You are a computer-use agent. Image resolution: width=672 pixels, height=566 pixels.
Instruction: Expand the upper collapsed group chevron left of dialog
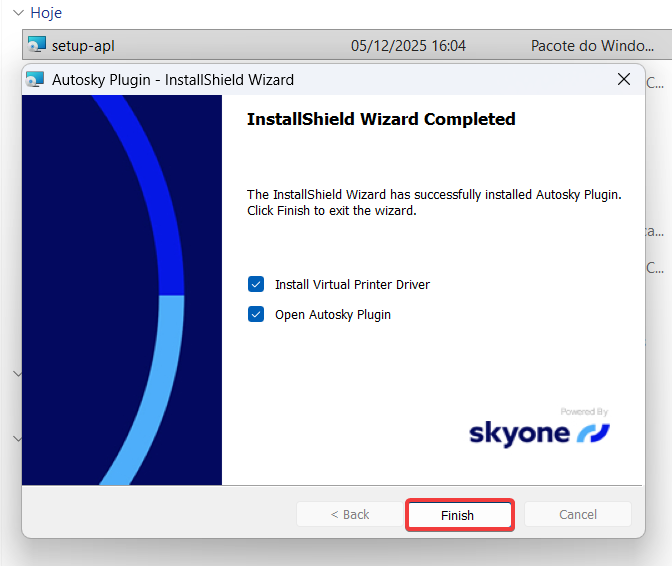tap(17, 374)
